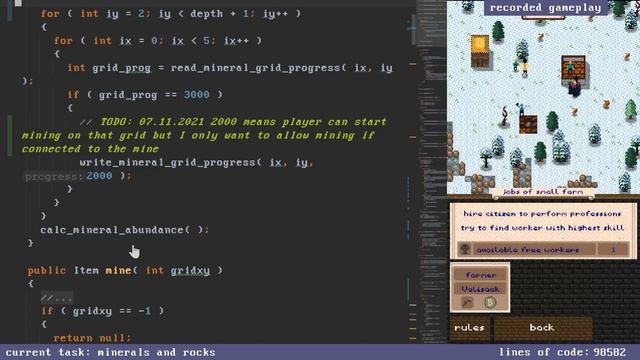Click the 'return null;' statement
This screenshot has height=360, width=640.
(x=92, y=338)
